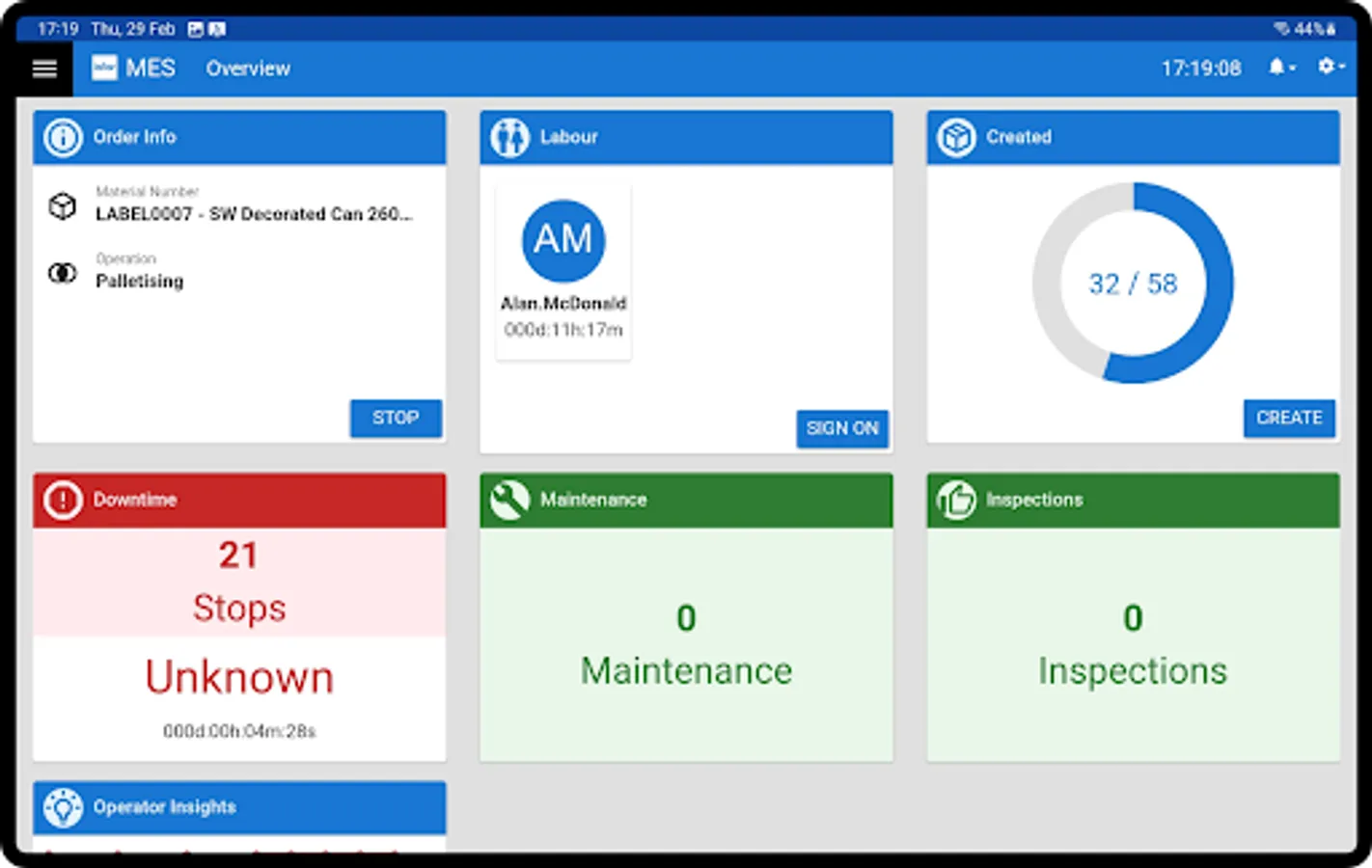1372x868 pixels.
Task: Click the Downtime alert icon
Action: point(63,500)
